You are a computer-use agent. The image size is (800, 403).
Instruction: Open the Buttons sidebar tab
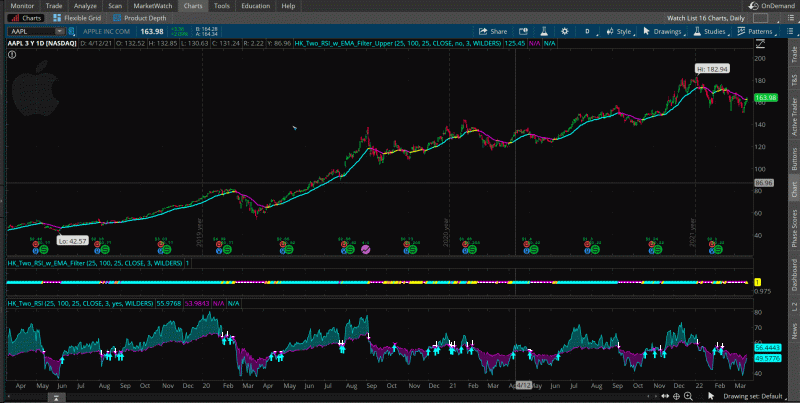click(x=794, y=159)
